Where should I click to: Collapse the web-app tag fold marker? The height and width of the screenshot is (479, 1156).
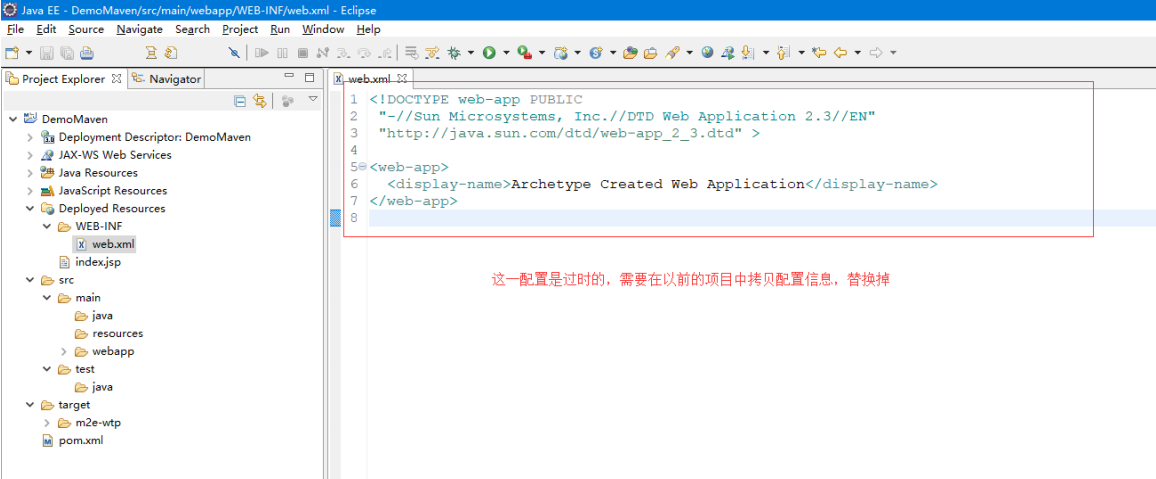pos(362,167)
